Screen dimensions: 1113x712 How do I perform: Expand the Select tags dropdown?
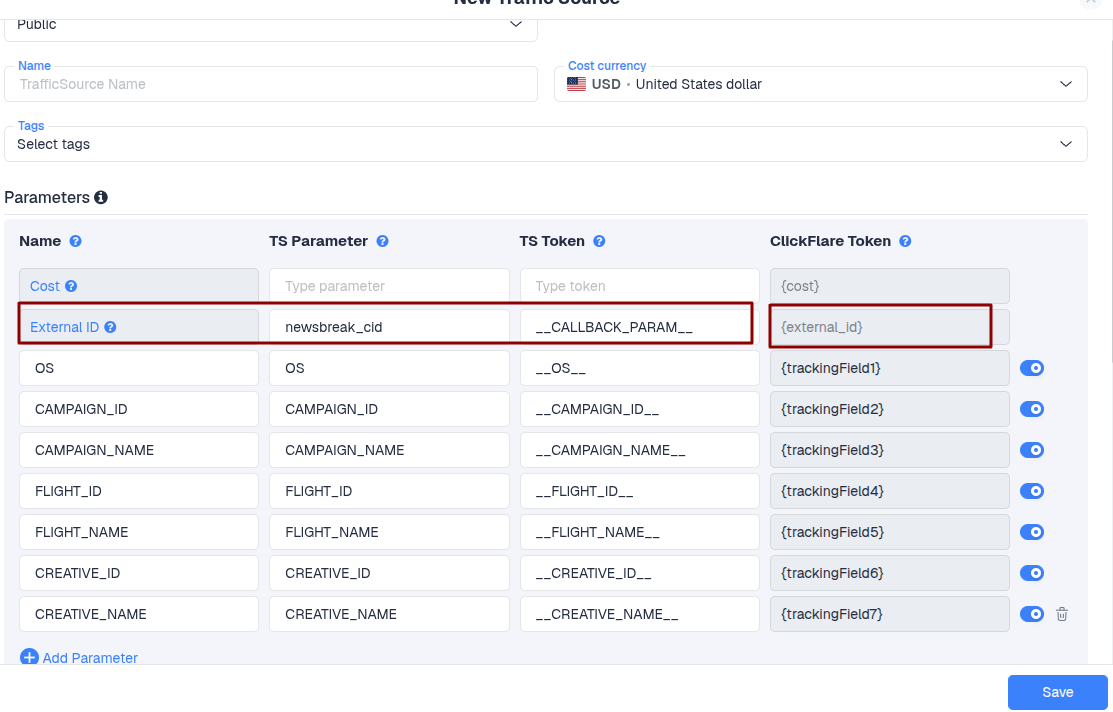tap(546, 144)
